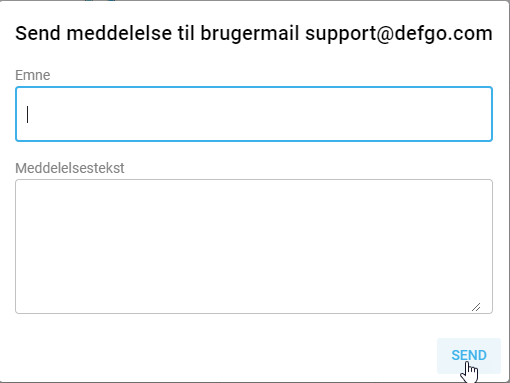Click the "@" symbol in the heading email

click(386, 34)
